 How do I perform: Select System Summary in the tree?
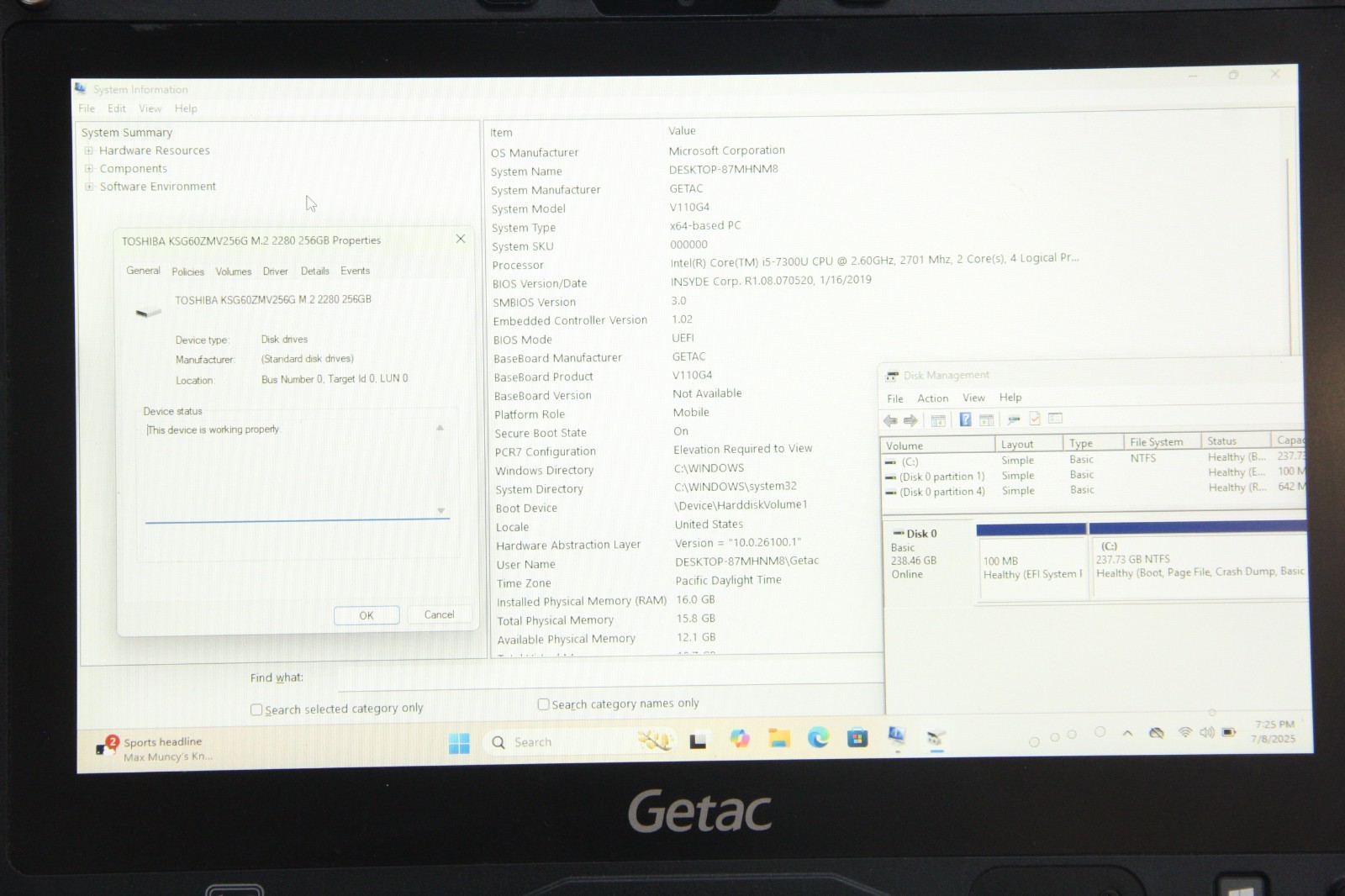(127, 133)
